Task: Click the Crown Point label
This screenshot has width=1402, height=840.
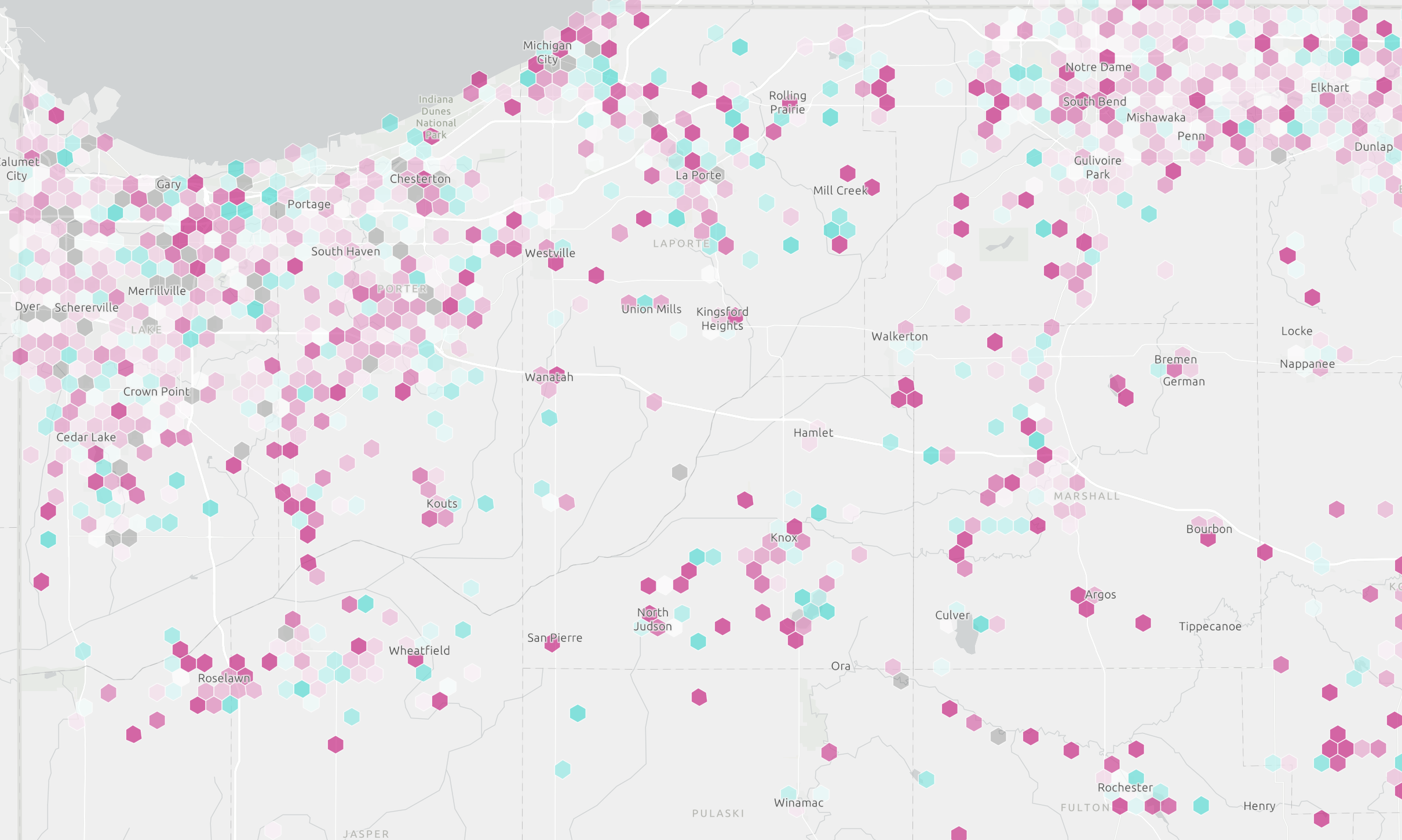Action: [156, 392]
